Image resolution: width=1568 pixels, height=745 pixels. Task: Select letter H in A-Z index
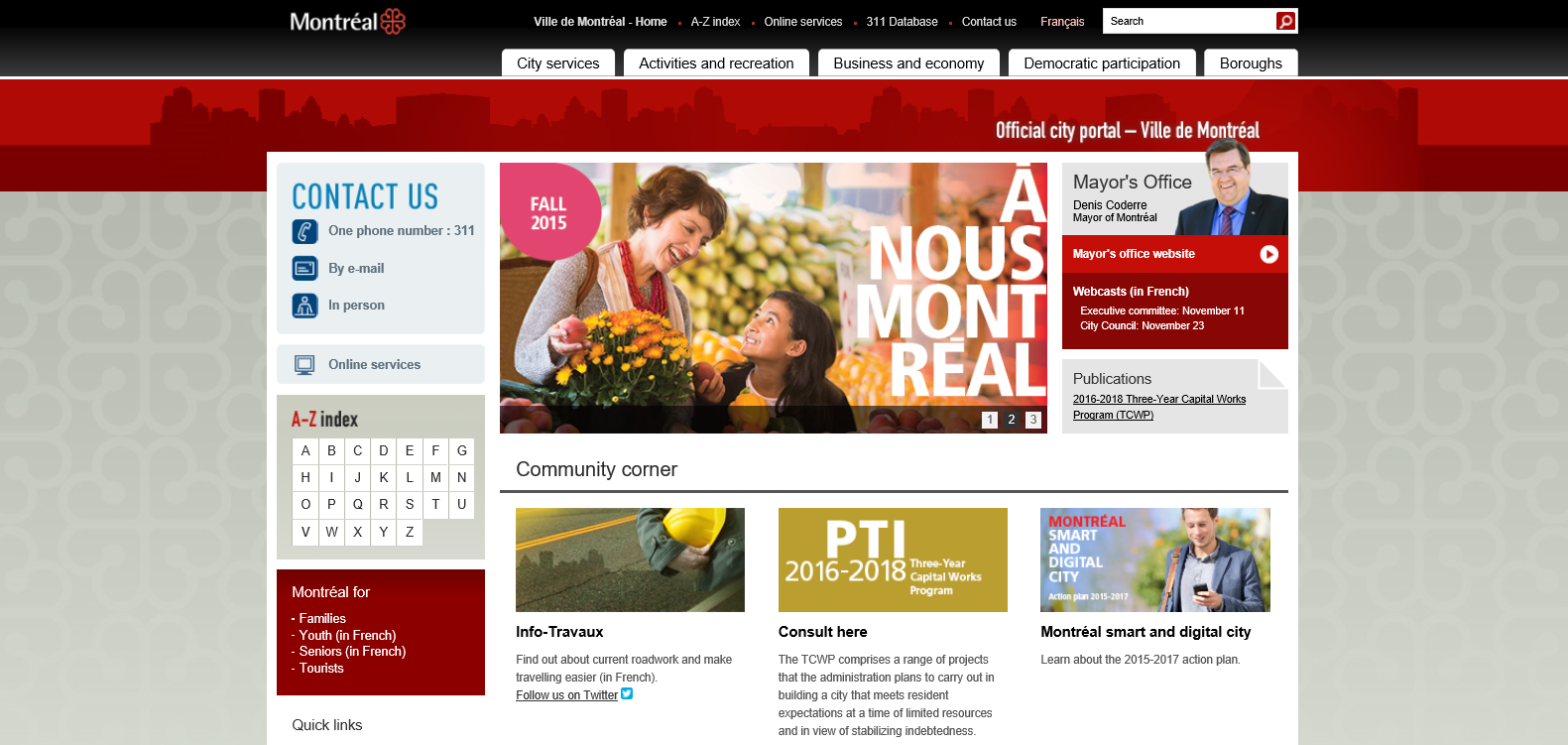305,477
